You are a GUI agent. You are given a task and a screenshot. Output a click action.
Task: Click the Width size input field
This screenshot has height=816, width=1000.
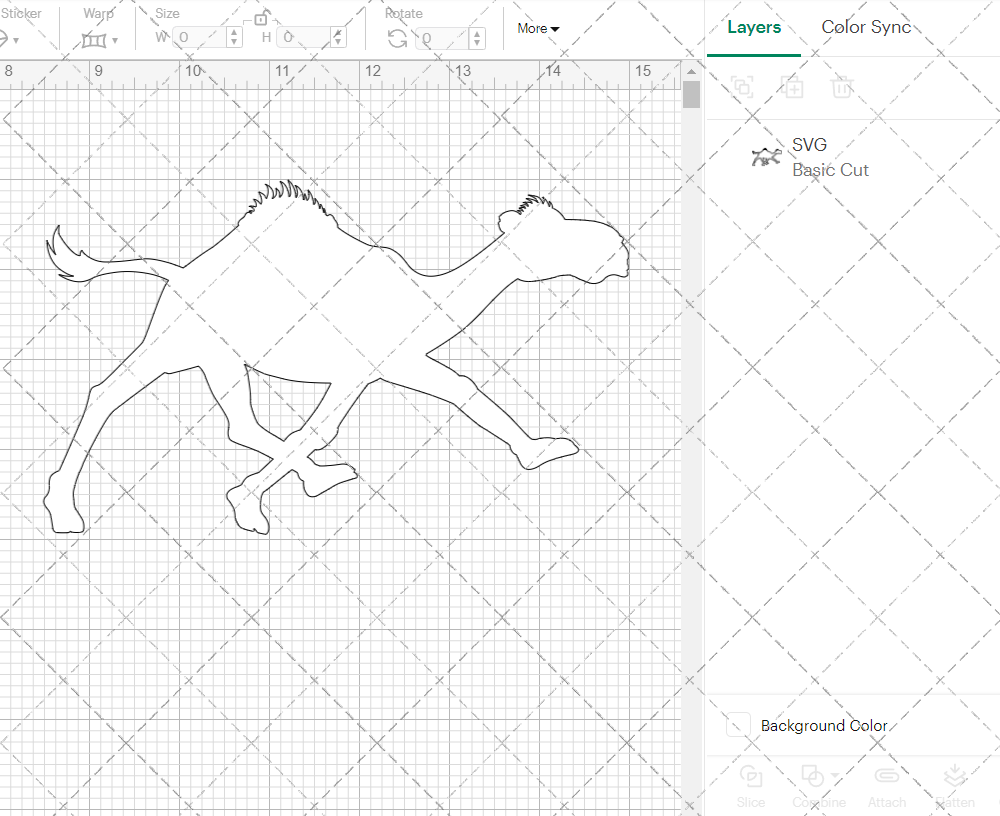(200, 38)
